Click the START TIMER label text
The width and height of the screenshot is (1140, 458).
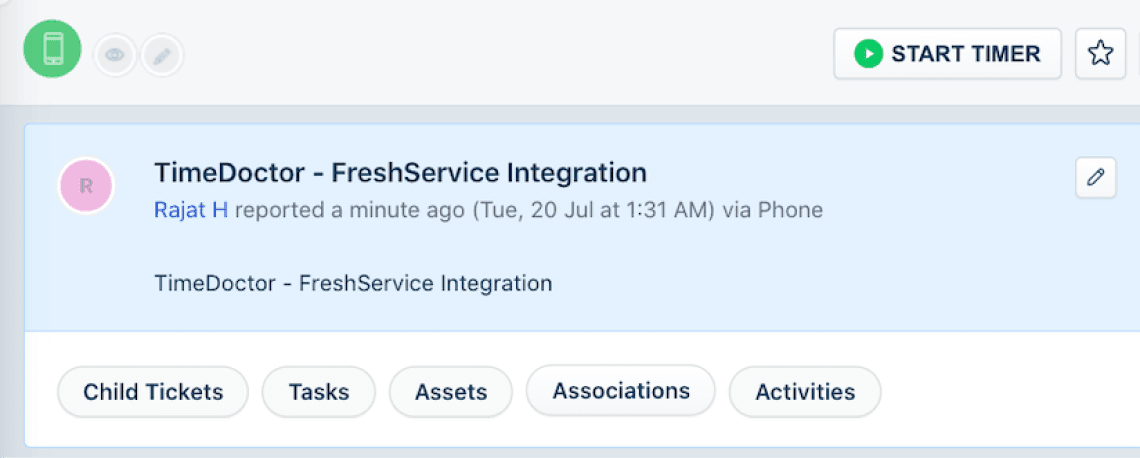click(965, 54)
